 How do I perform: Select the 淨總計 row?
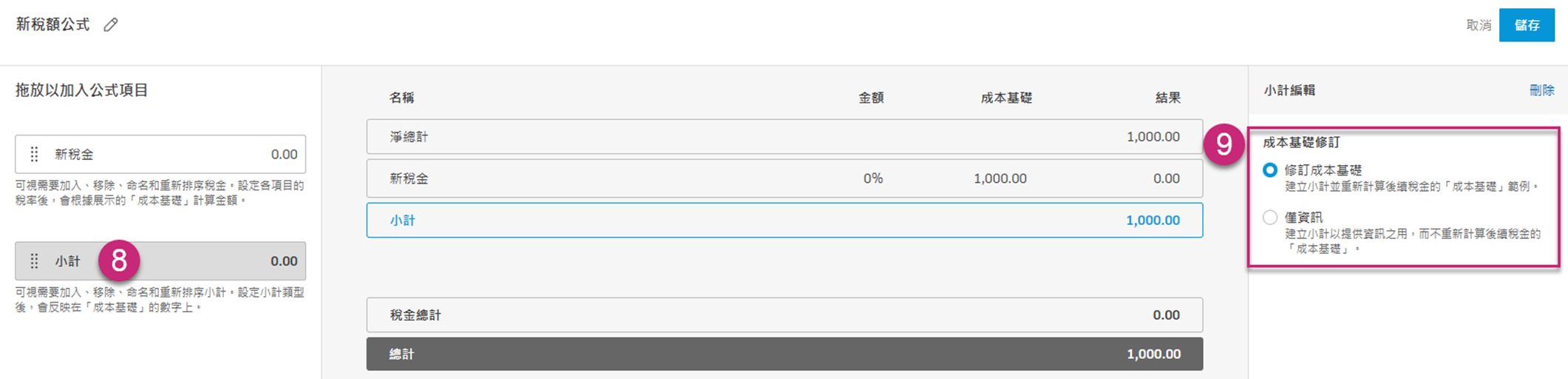click(x=784, y=137)
